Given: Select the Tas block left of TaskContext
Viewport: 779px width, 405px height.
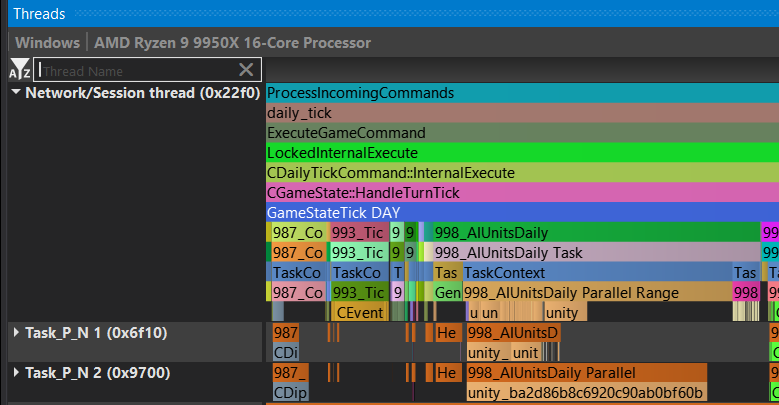Looking at the screenshot, I should (447, 272).
